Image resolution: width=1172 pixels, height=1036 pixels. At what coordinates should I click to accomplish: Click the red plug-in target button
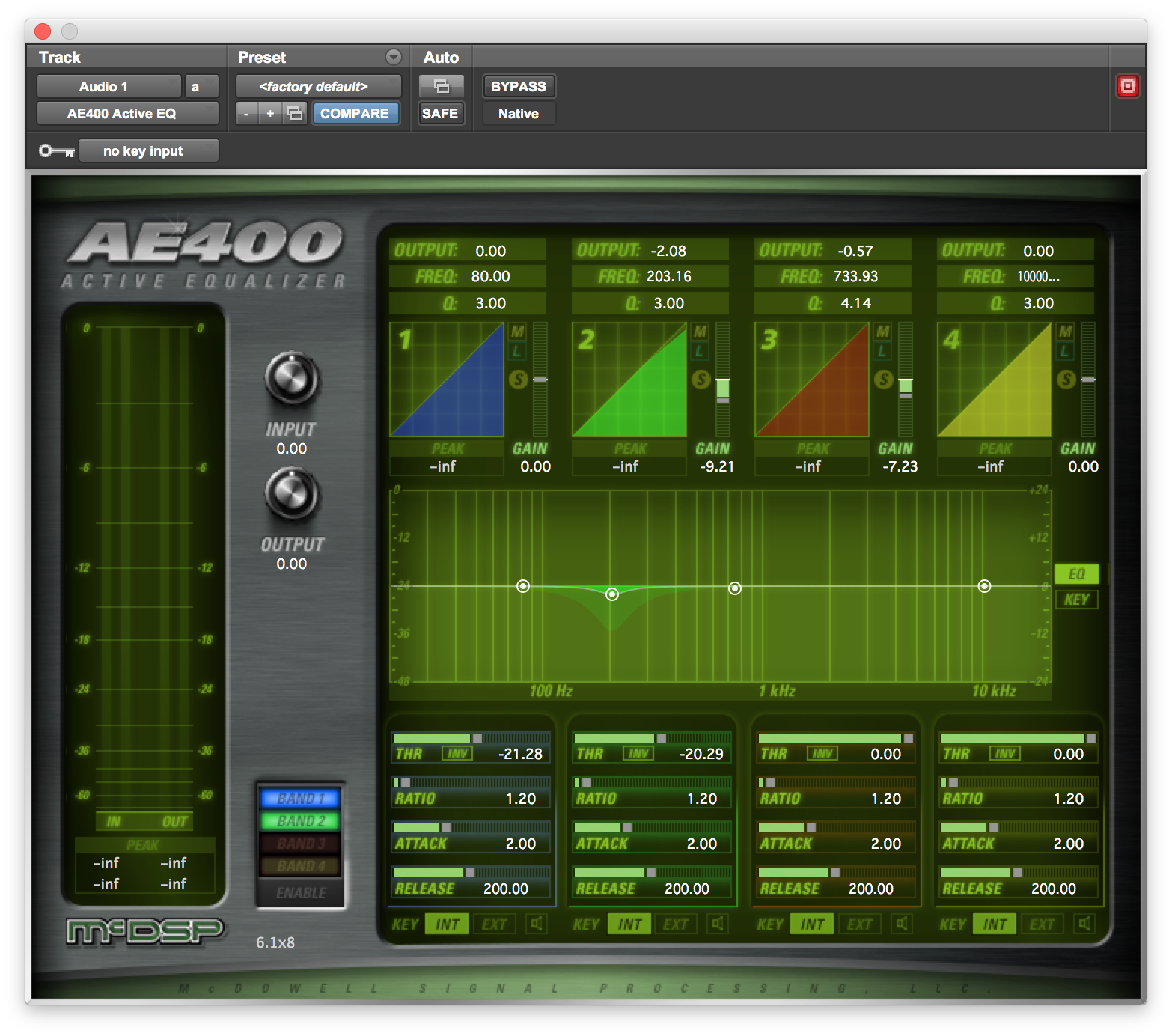pos(1127,86)
